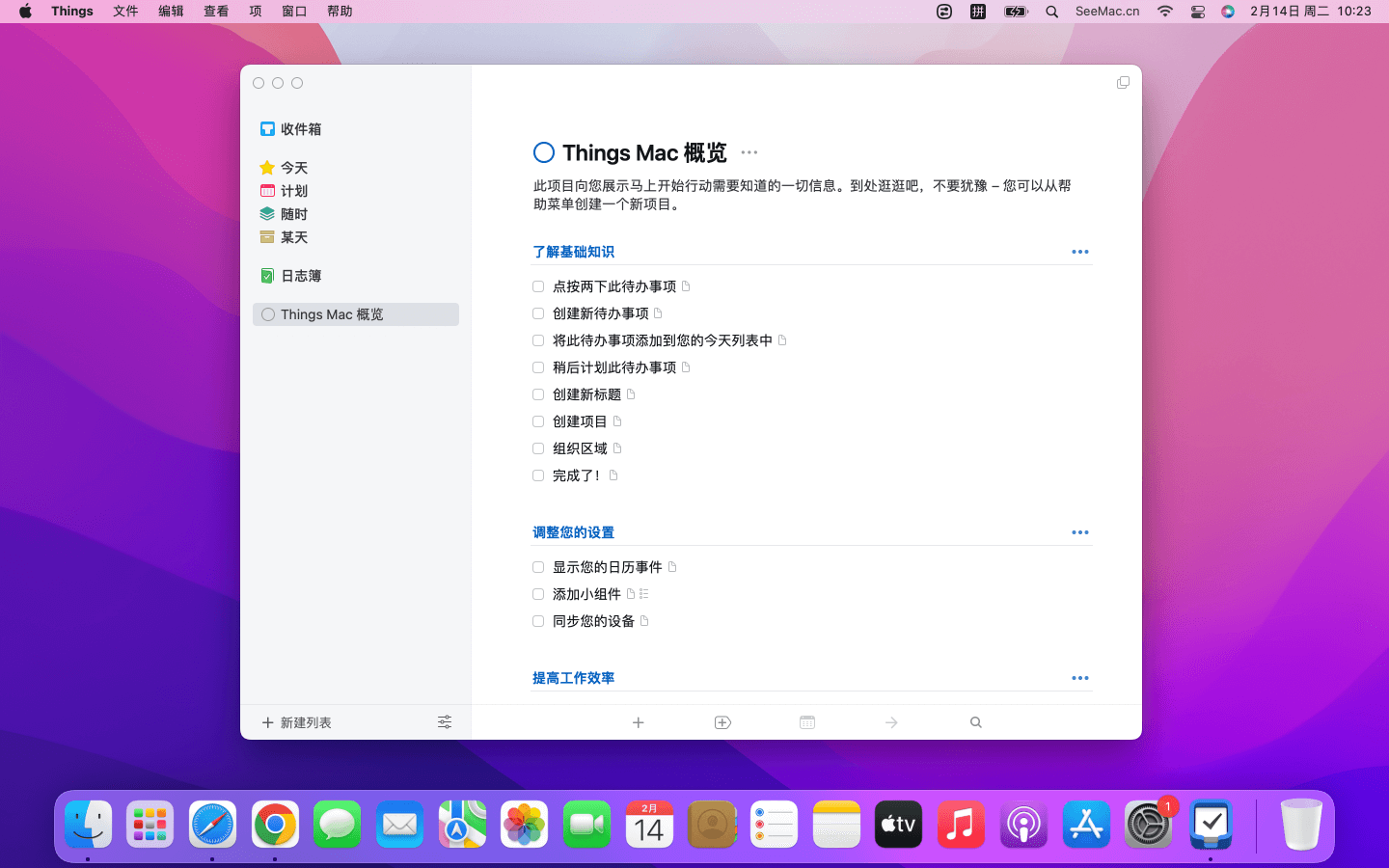Open the Apple menu

coord(25,12)
